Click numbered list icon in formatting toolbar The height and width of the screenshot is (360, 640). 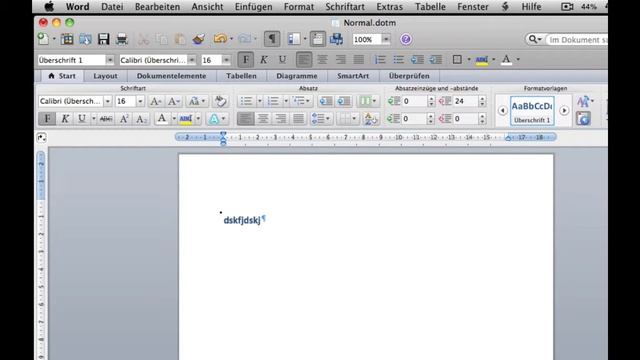tap(380, 60)
